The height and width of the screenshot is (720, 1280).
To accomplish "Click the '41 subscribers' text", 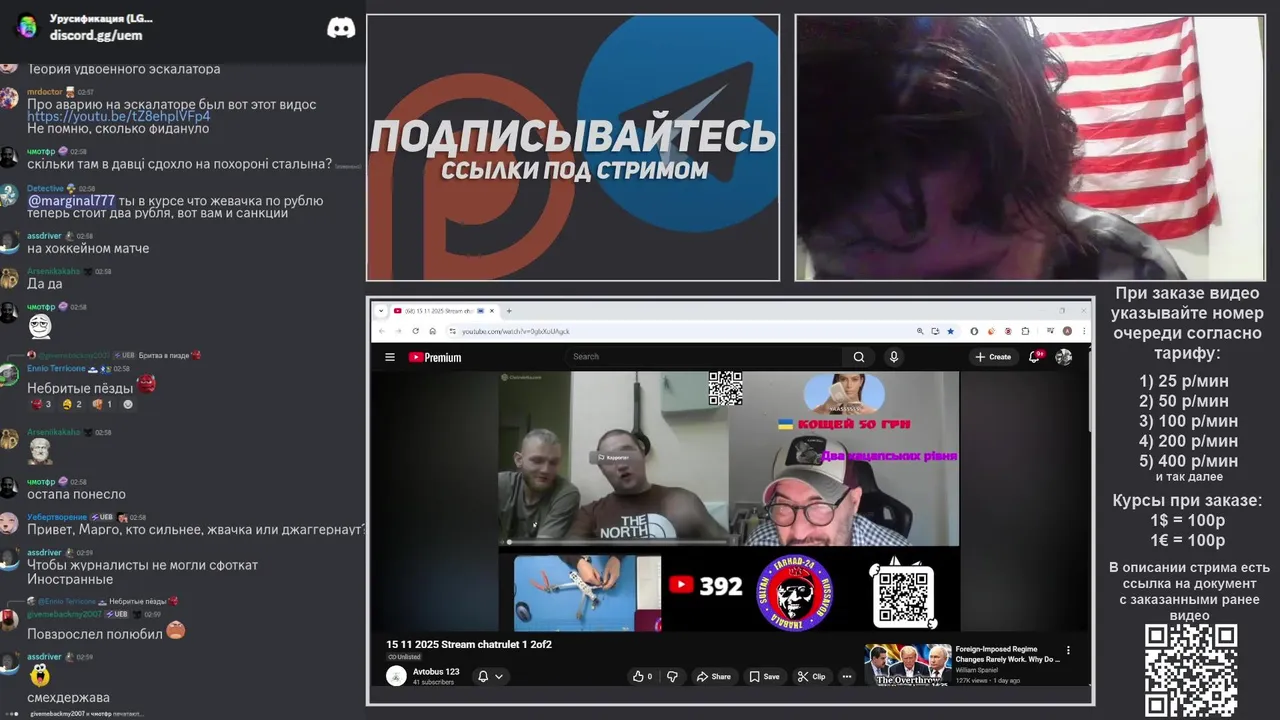I will click(433, 682).
